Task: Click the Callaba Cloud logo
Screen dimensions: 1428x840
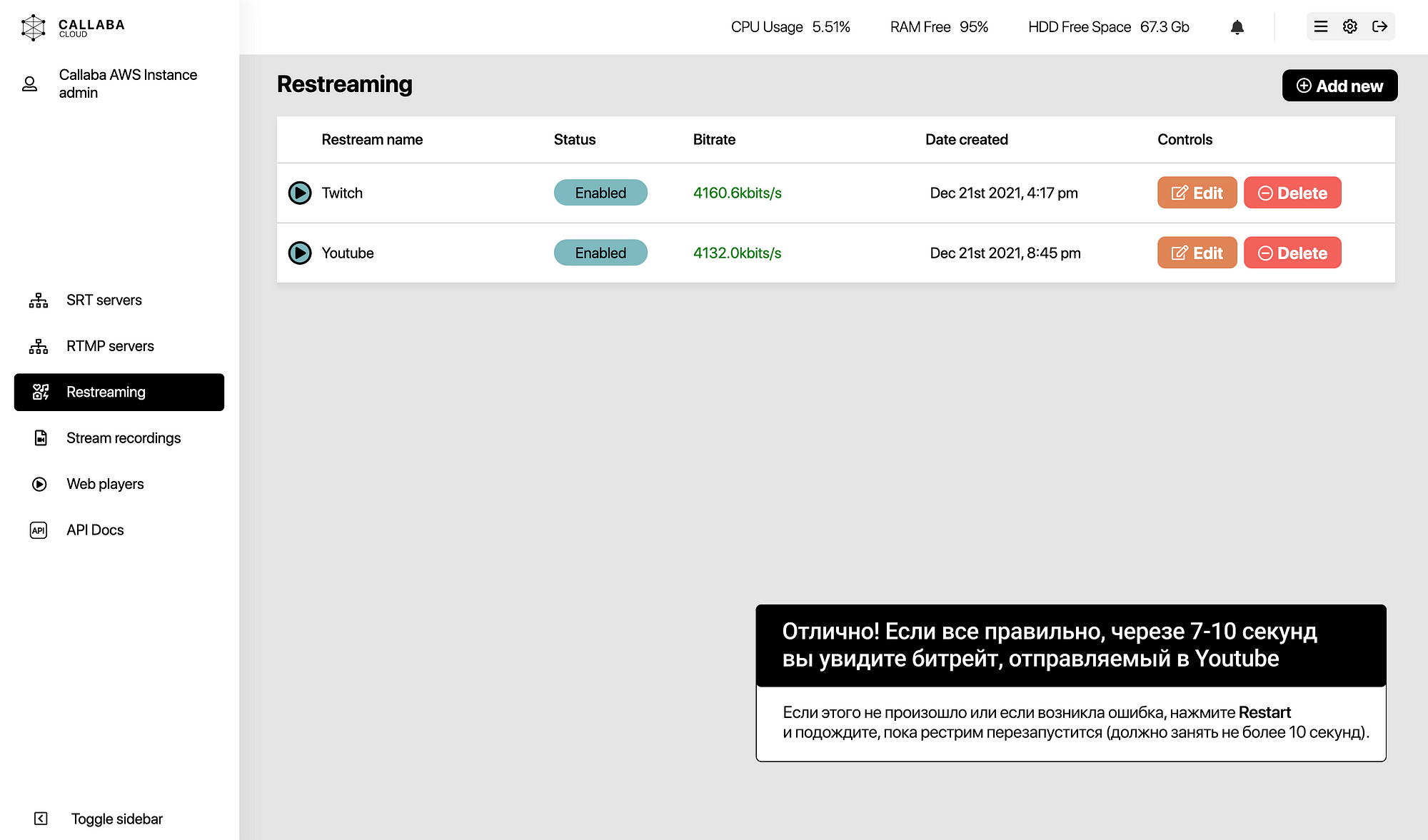Action: pos(72,27)
